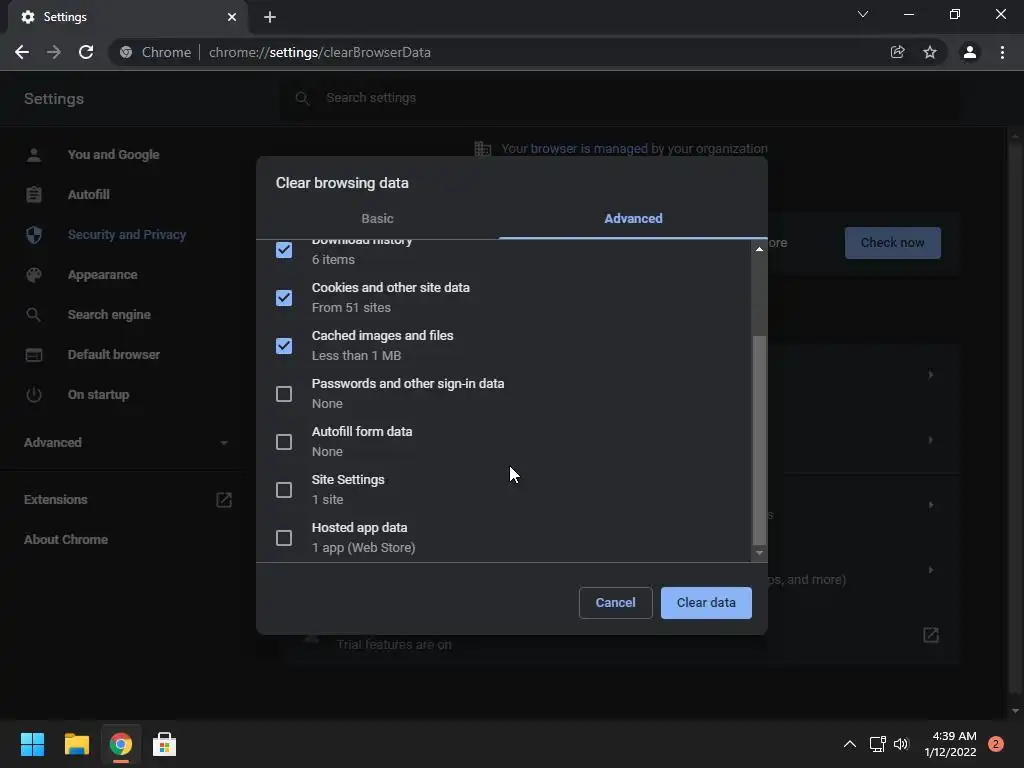Image resolution: width=1024 pixels, height=768 pixels.
Task: Open Microsoft Store from taskbar
Action: tap(165, 744)
